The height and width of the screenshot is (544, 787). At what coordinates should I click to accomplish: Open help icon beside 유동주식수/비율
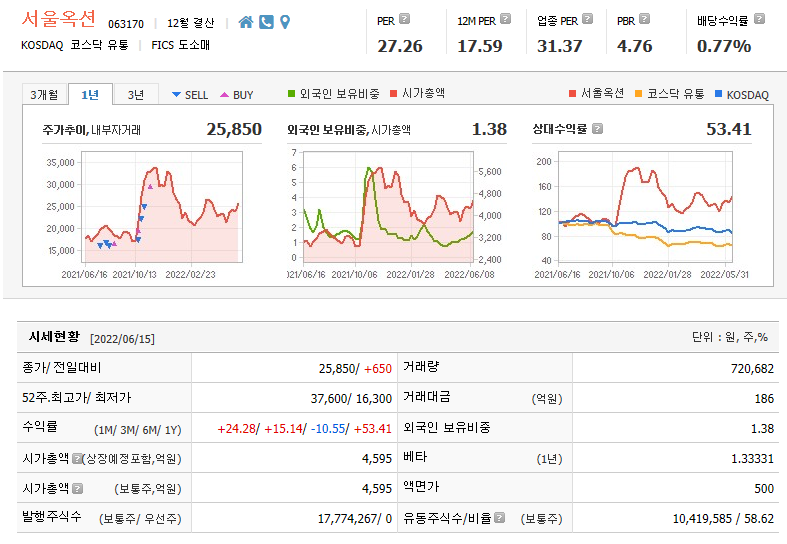tap(499, 517)
